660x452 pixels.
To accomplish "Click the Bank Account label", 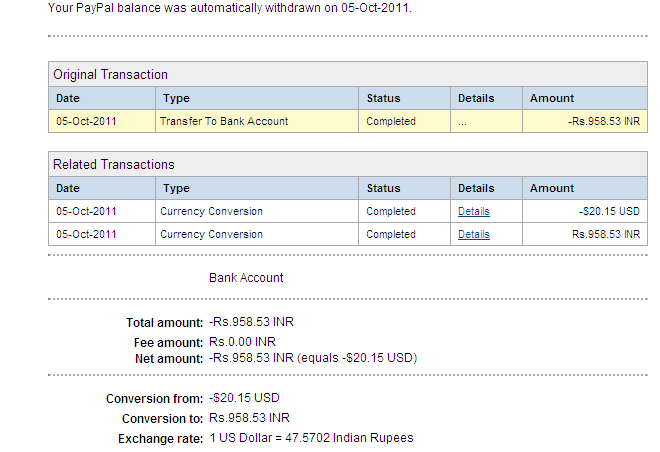I will pos(246,278).
